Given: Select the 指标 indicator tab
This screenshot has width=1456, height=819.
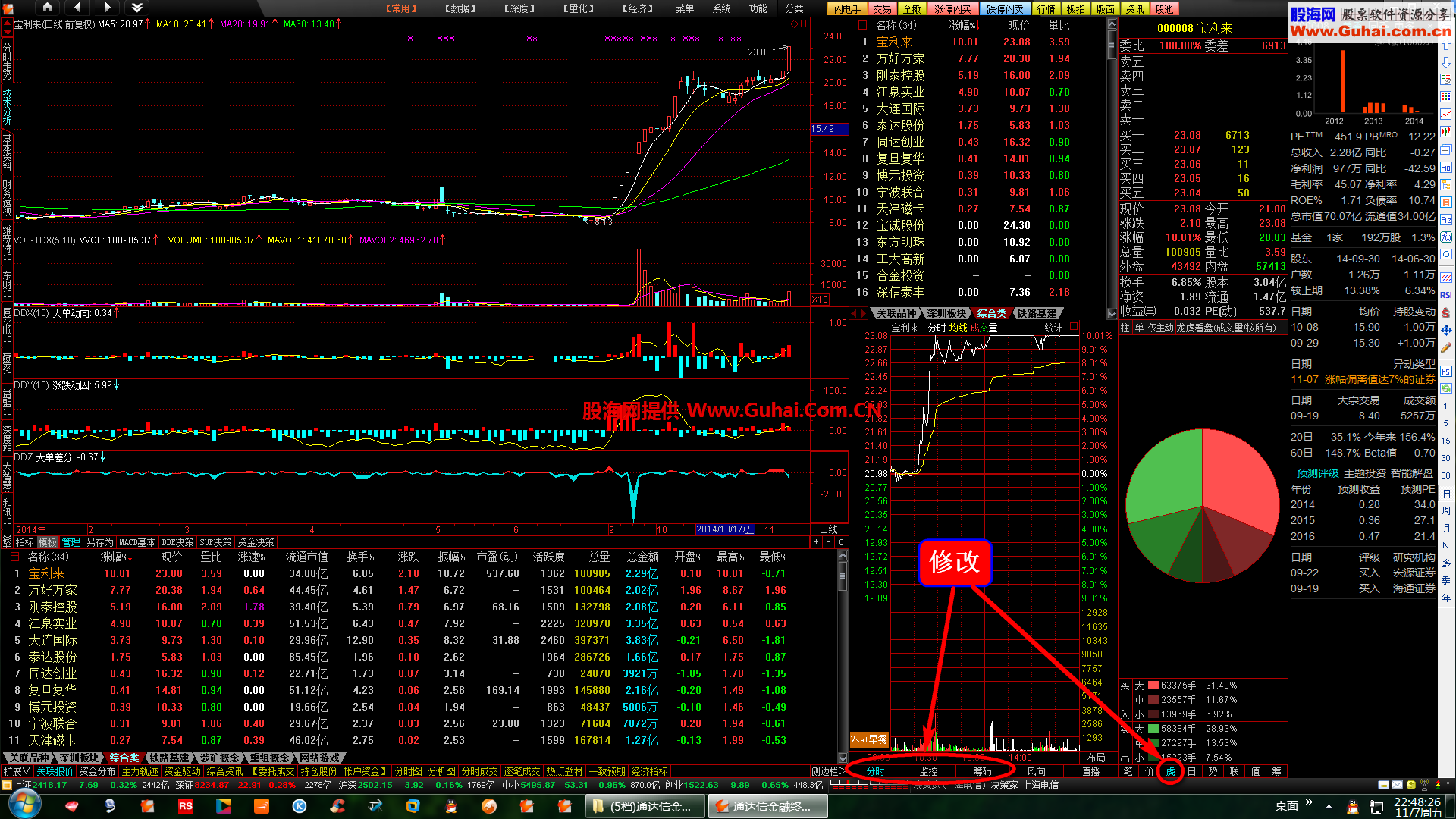Looking at the screenshot, I should pos(25,542).
